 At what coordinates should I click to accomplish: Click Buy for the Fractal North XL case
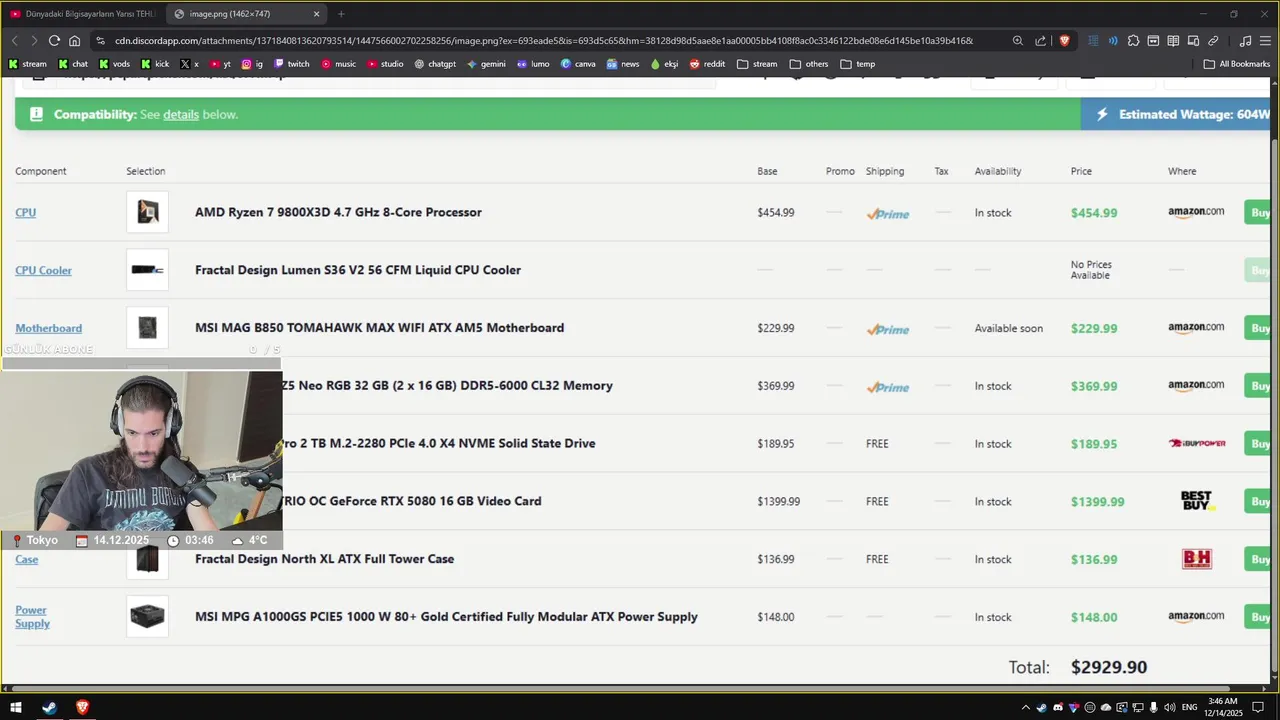point(1259,559)
